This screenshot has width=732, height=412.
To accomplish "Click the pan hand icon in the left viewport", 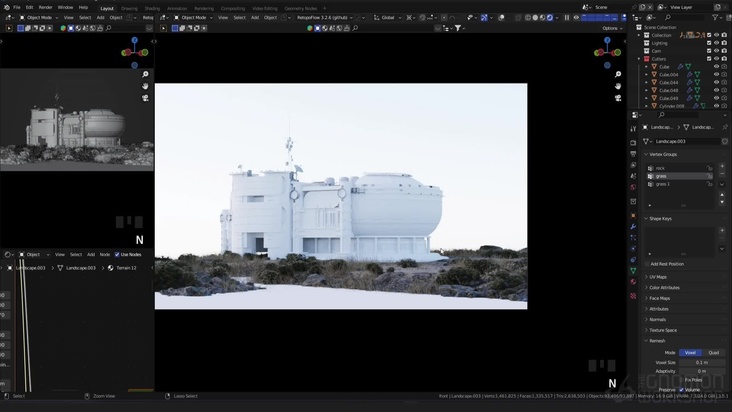I will [145, 86].
